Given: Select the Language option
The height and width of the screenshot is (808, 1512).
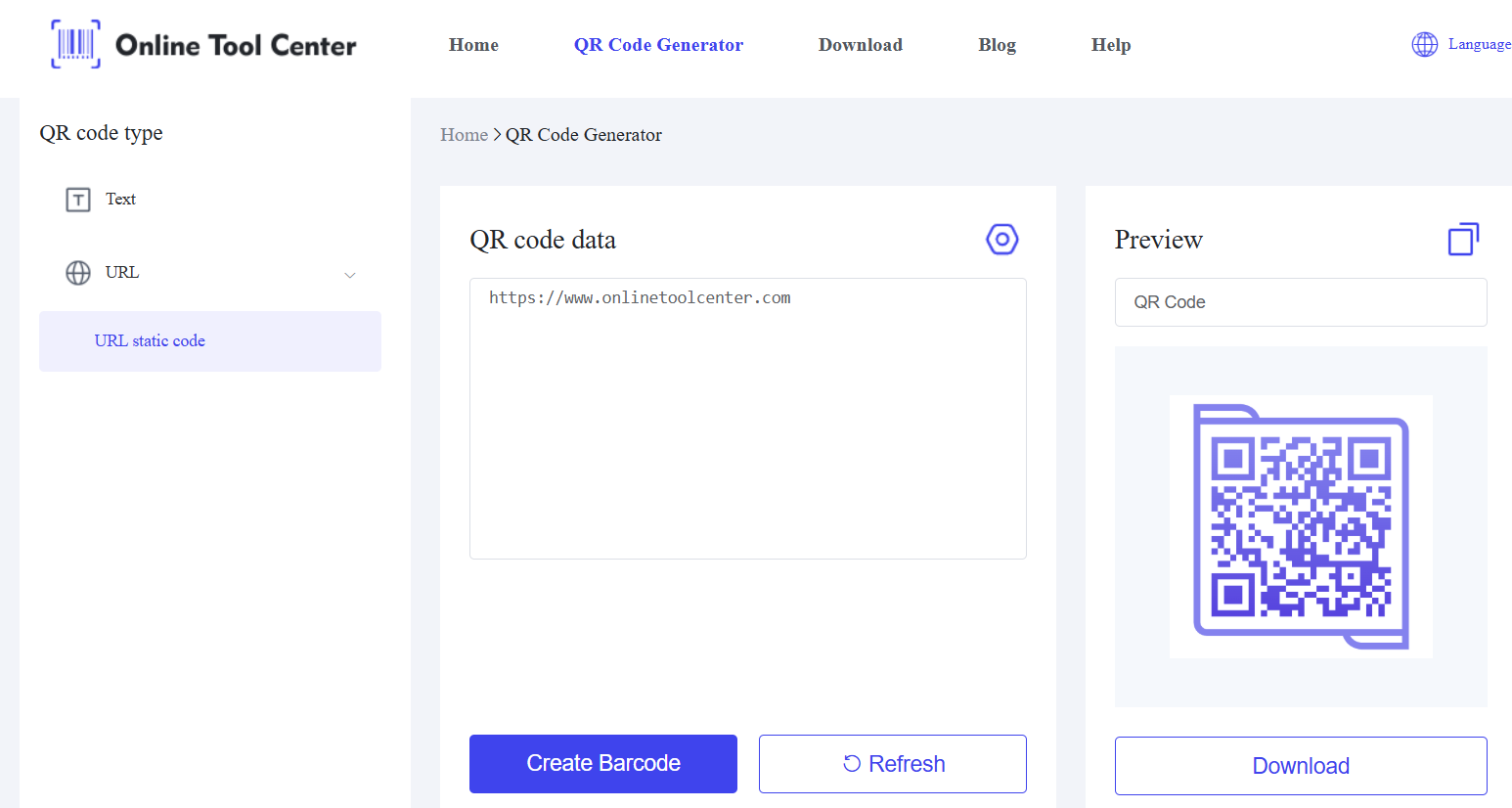Looking at the screenshot, I should (1479, 44).
